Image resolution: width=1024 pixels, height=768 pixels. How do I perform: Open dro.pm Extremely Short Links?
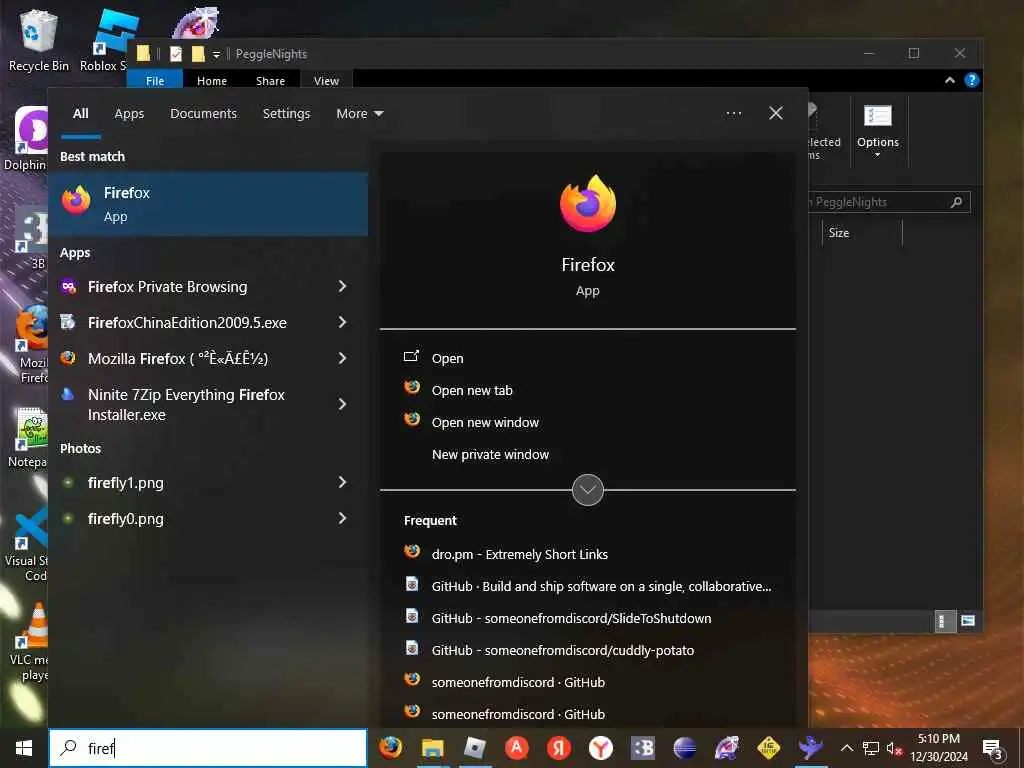pyautogui.click(x=519, y=554)
